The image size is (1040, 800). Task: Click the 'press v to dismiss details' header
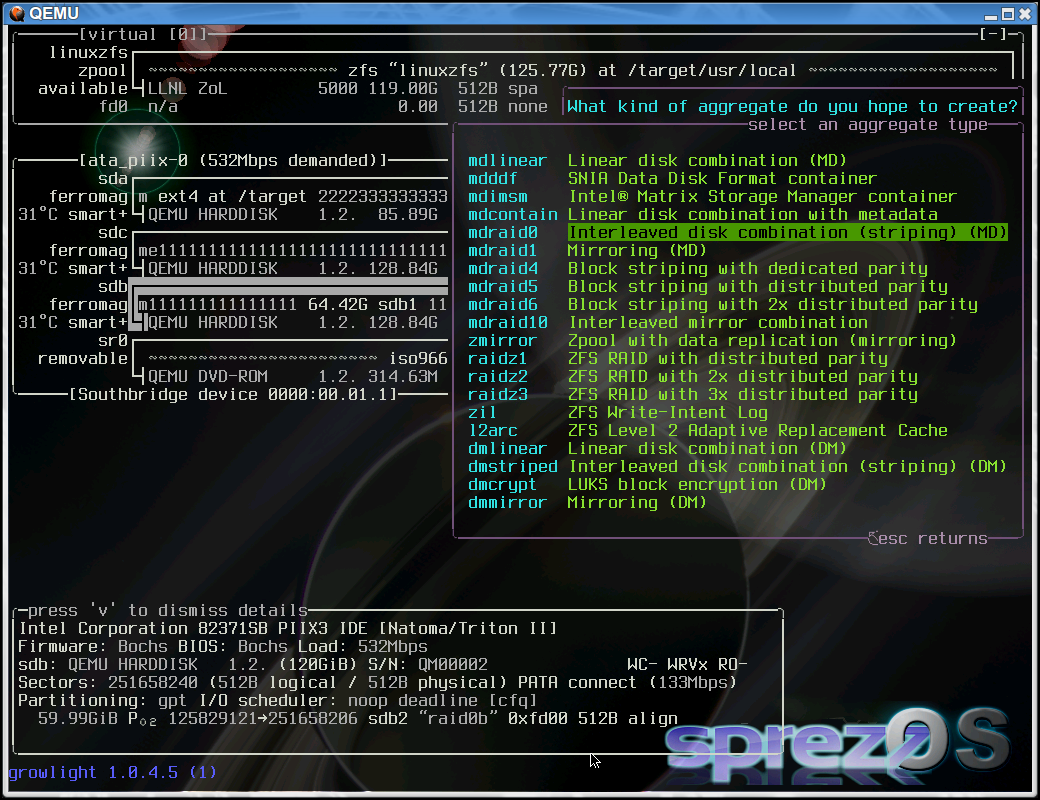[x=167, y=611]
